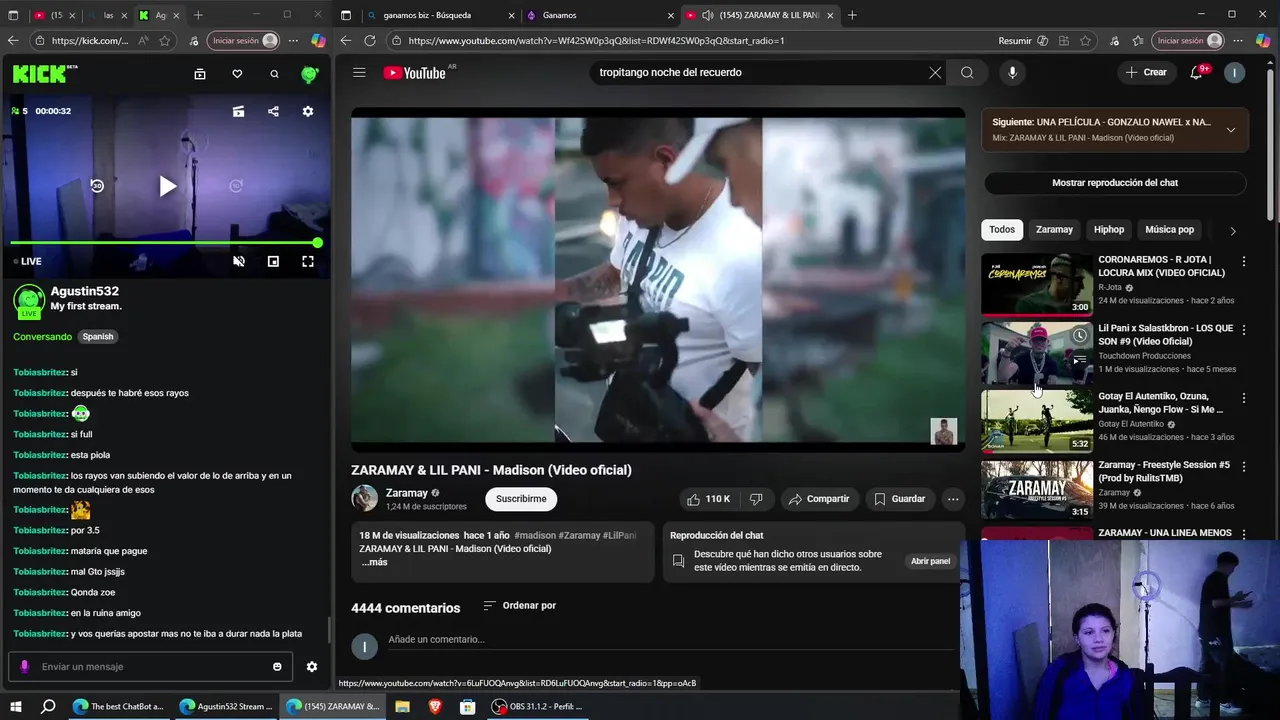1280x720 pixels.
Task: Open Brave browser from taskbar
Action: point(435,706)
